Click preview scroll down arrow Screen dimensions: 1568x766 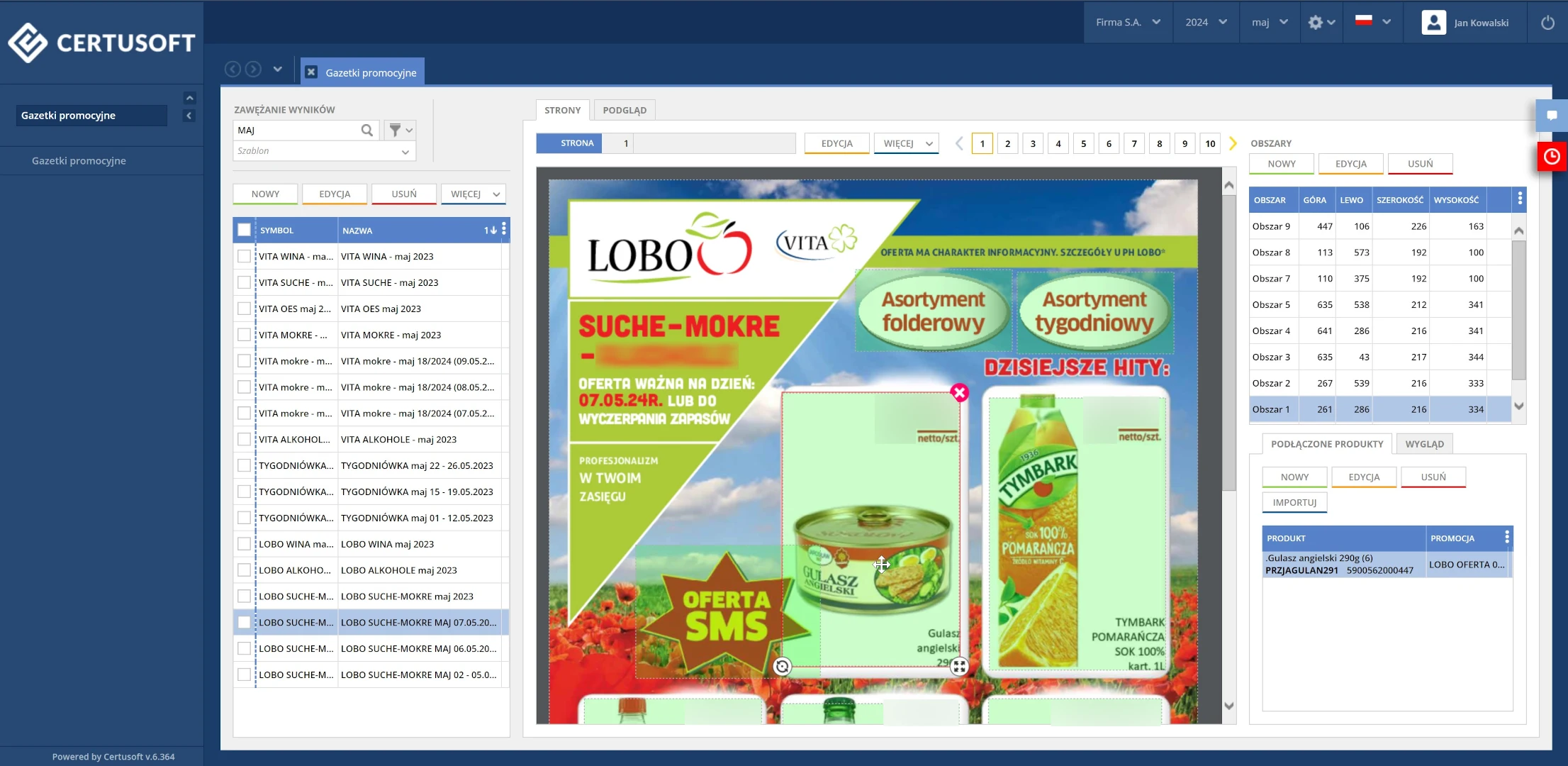[x=1229, y=706]
